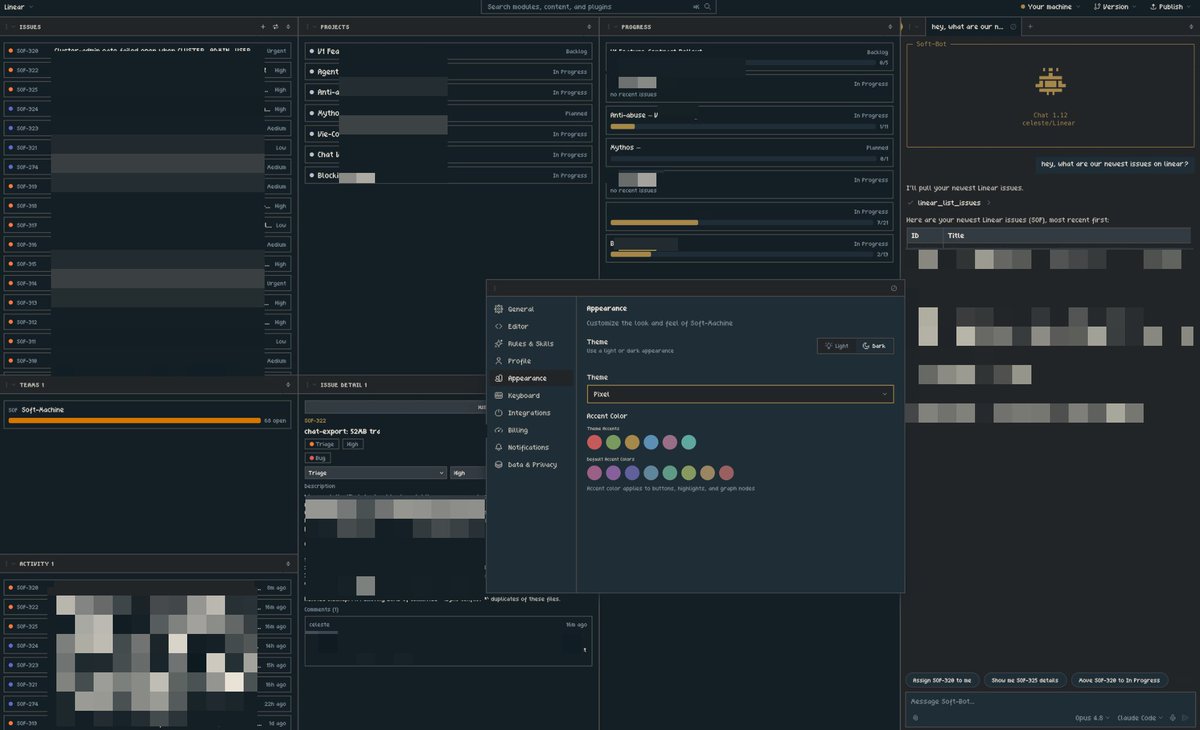
Task: Select the Soft-Machine team row
Action: point(147,414)
